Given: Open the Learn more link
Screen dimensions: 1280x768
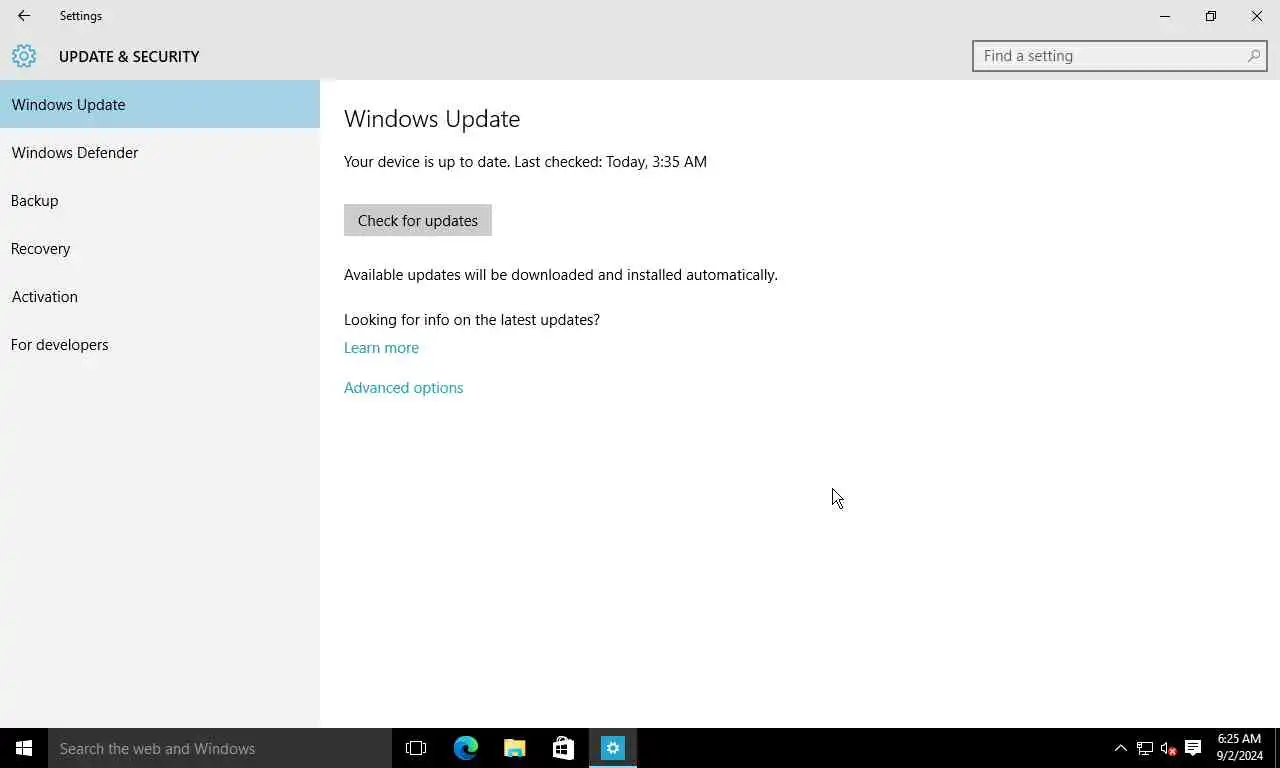Looking at the screenshot, I should point(381,348).
